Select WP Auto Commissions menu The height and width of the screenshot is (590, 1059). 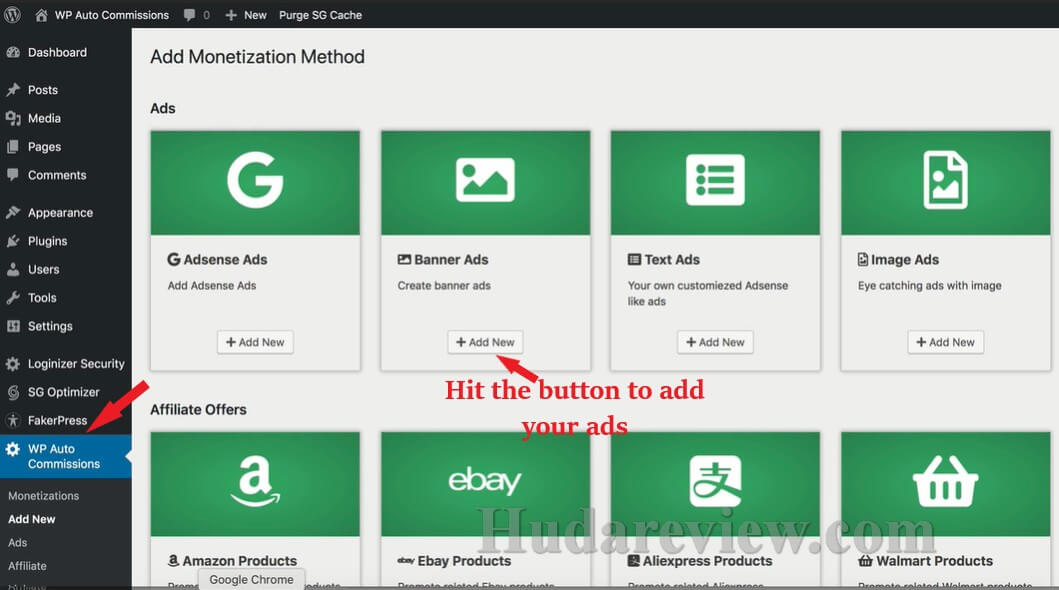pyautogui.click(x=66, y=456)
